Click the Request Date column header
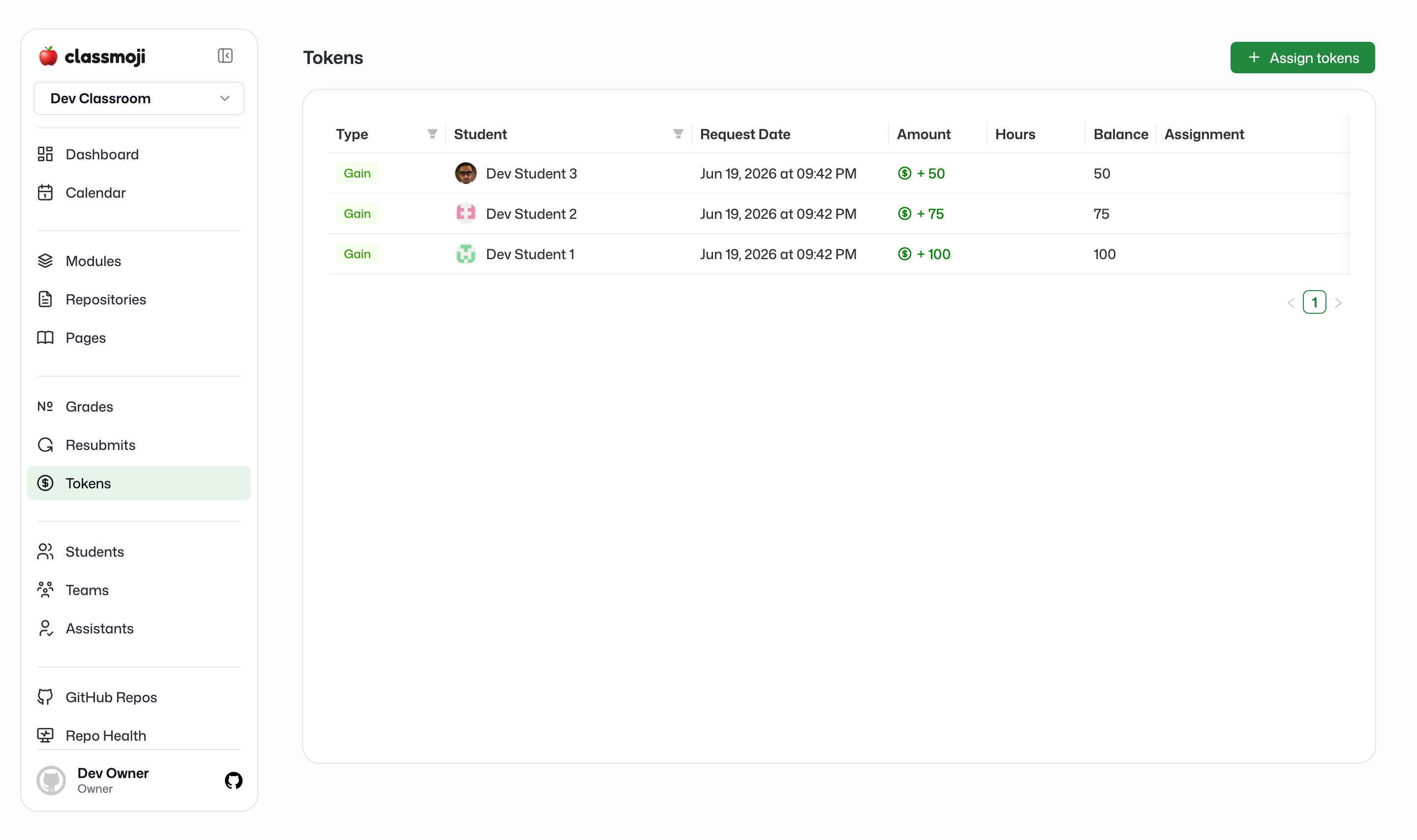The height and width of the screenshot is (840, 1417). click(745, 134)
